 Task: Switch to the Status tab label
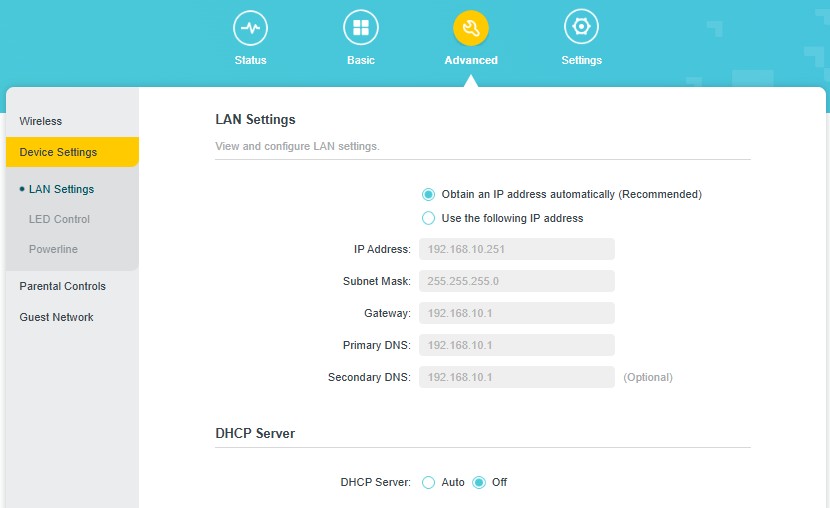pos(250,60)
